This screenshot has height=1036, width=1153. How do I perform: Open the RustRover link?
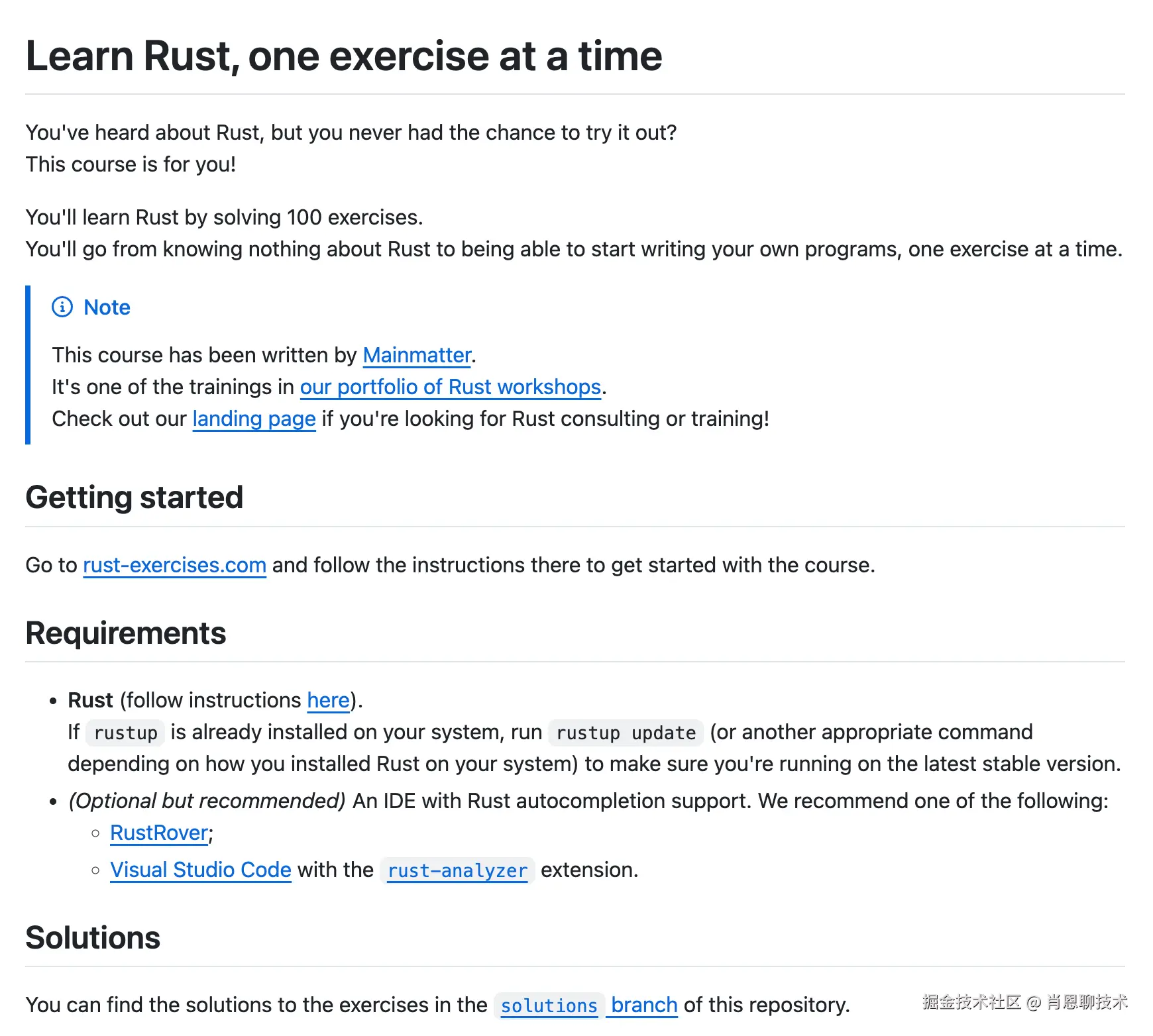pos(159,833)
